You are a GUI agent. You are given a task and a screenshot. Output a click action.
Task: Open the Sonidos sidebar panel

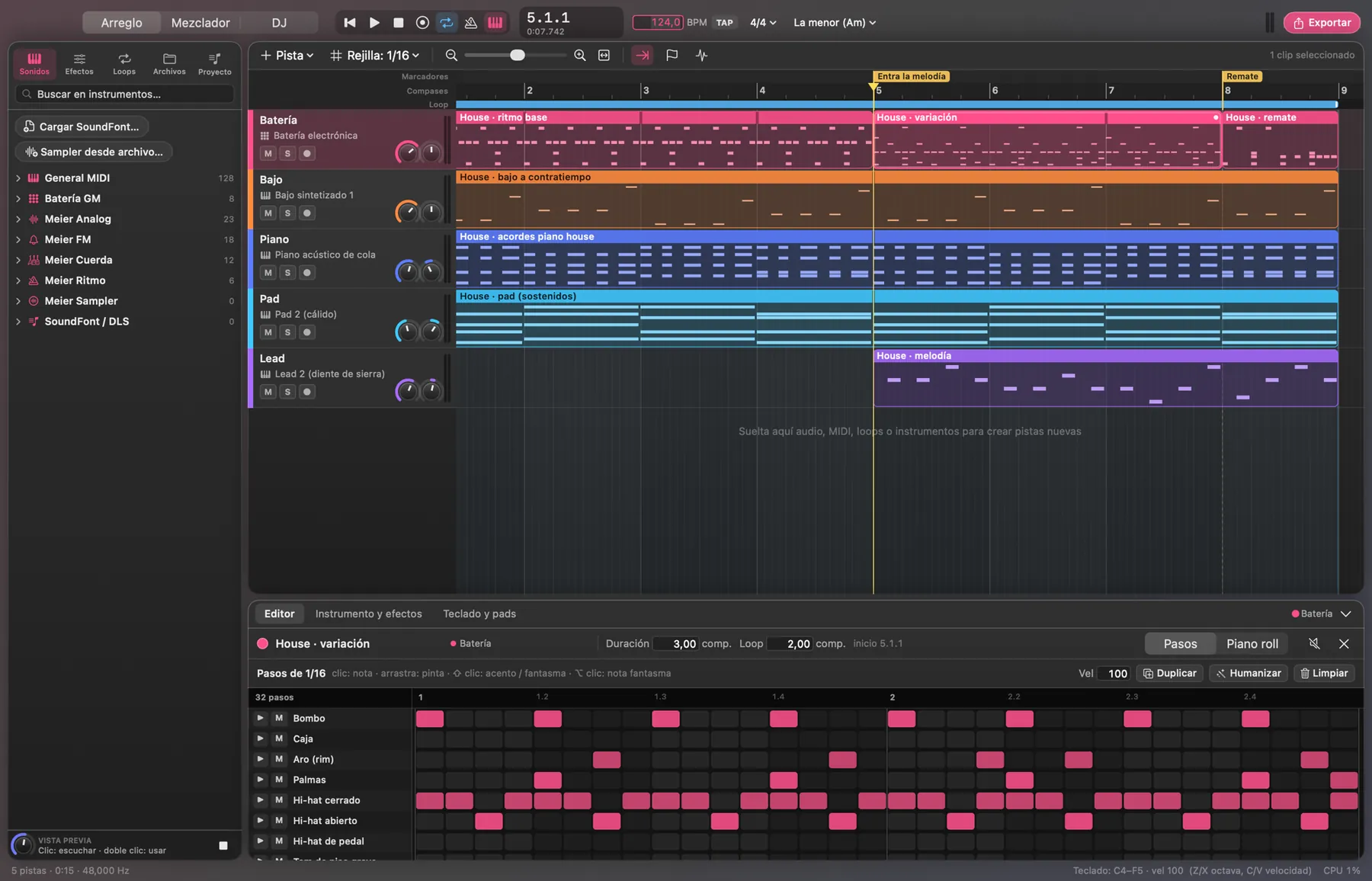(34, 64)
